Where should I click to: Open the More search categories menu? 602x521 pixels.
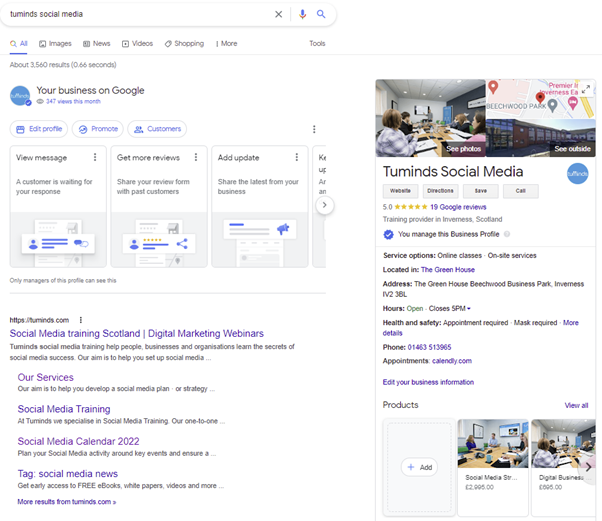point(227,43)
